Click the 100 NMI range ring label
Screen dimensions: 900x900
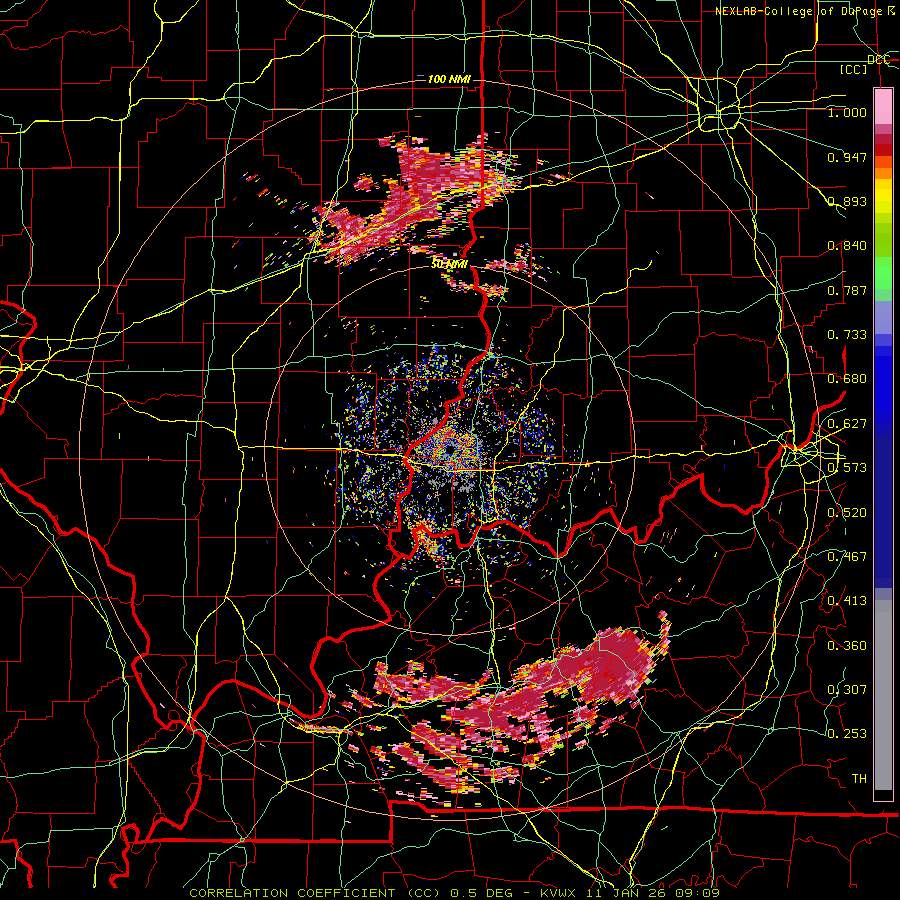(449, 79)
